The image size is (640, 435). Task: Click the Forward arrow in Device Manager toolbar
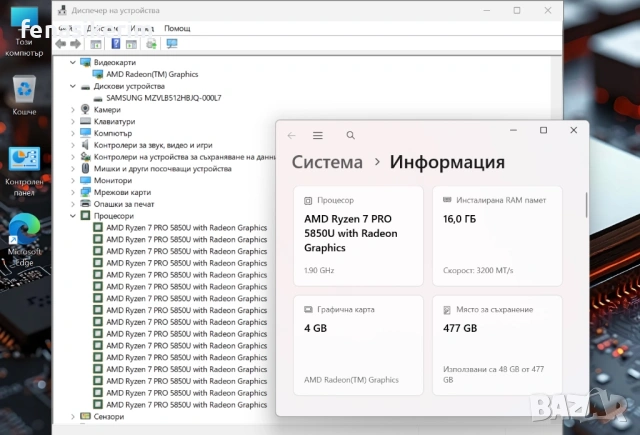(76, 44)
